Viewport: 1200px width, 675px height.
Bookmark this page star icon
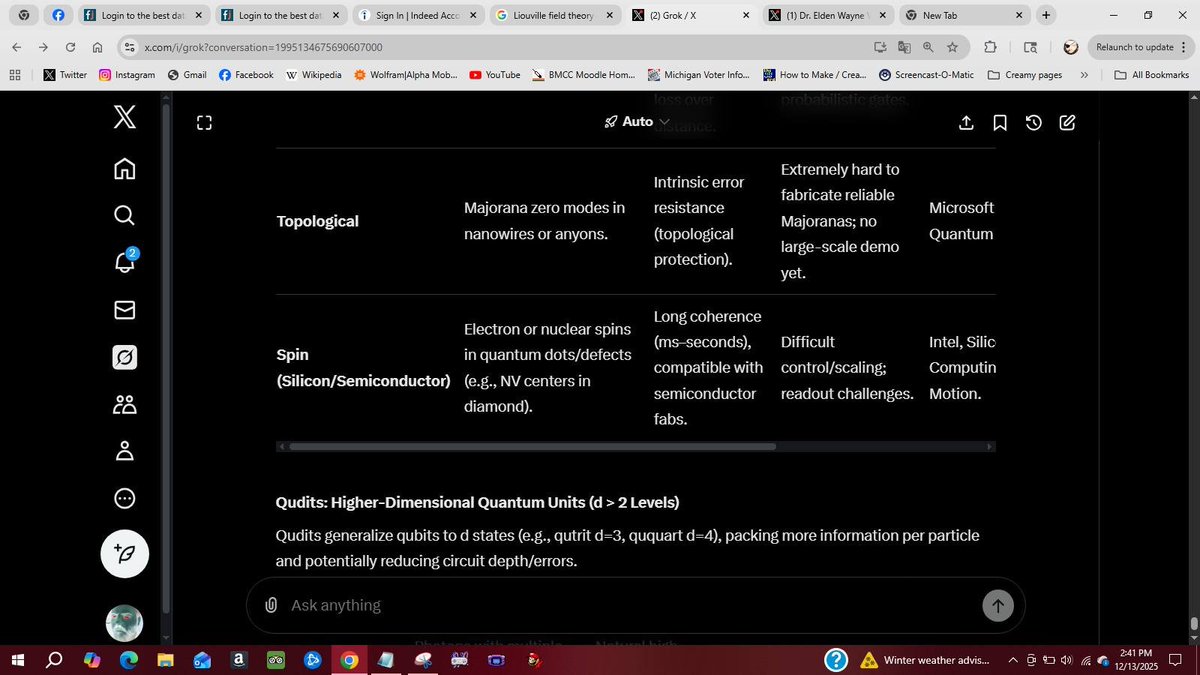click(953, 47)
